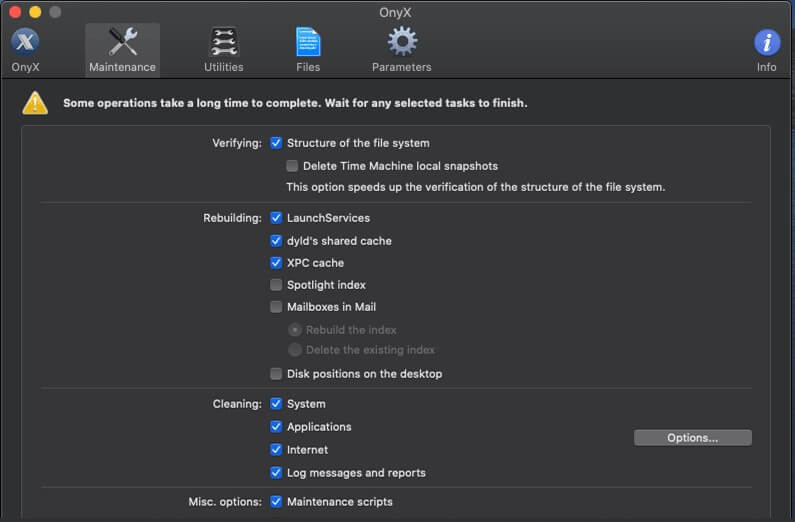
Task: Click the Options... button
Action: (692, 438)
